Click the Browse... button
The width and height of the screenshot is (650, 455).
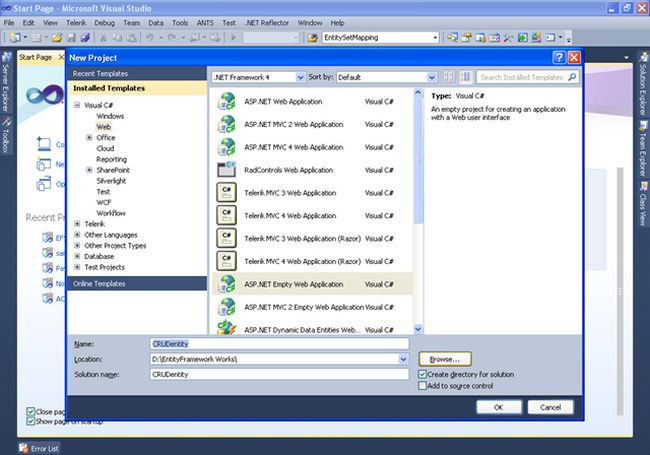click(x=445, y=359)
